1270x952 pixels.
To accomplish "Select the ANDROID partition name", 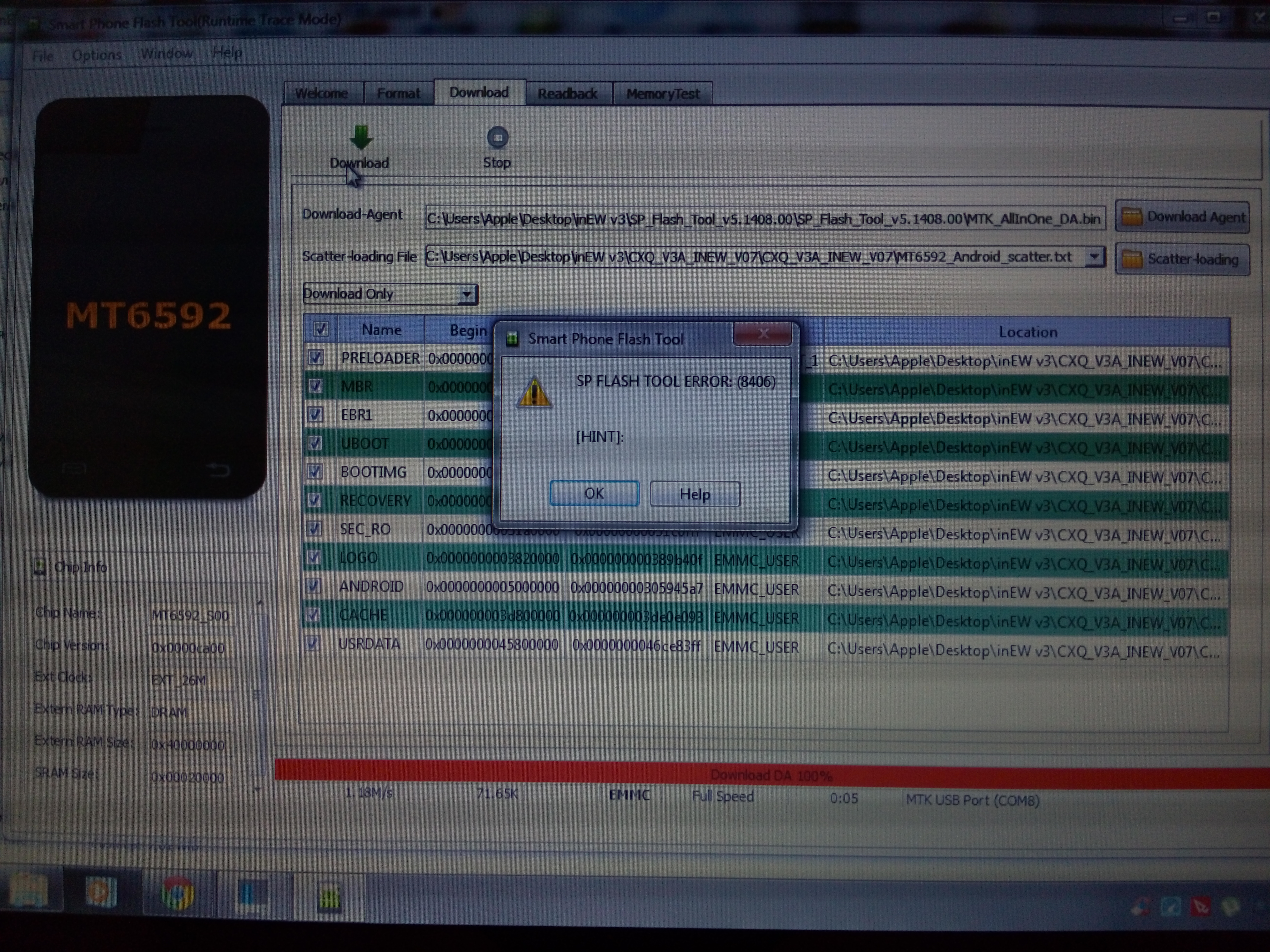I will click(371, 587).
